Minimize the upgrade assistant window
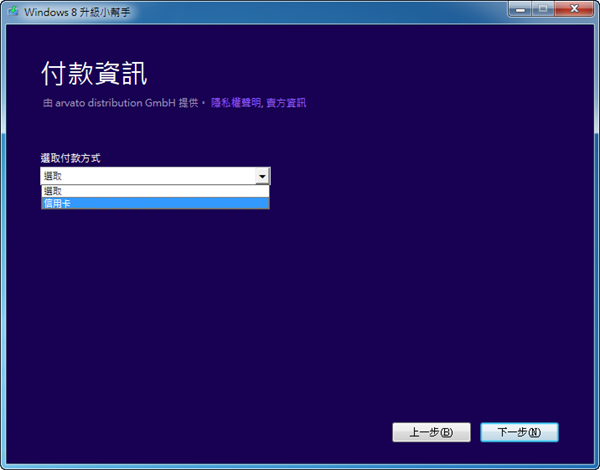This screenshot has width=600, height=470. pyautogui.click(x=520, y=9)
